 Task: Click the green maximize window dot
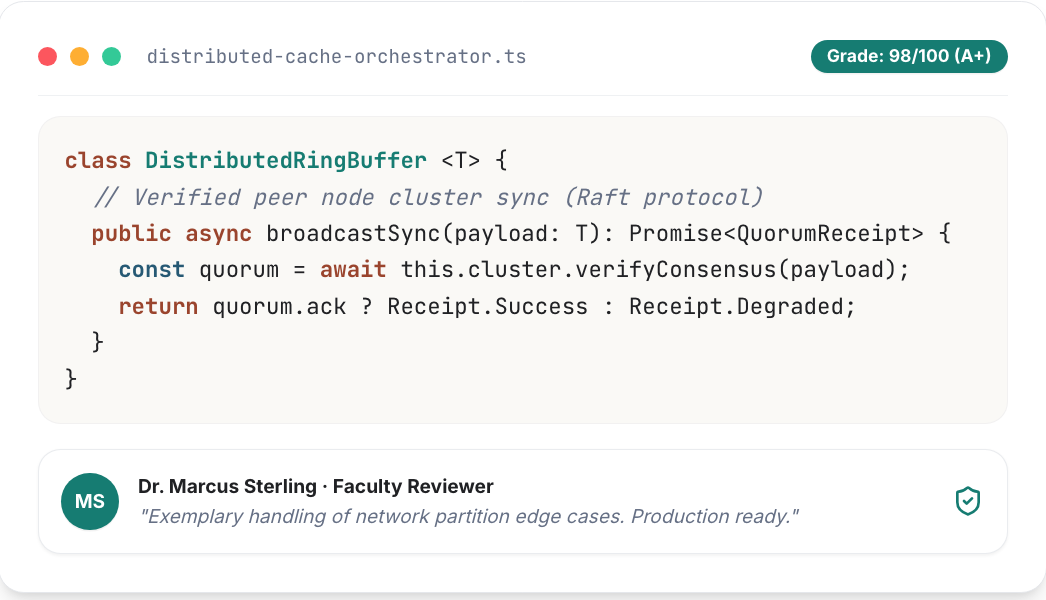(x=111, y=57)
